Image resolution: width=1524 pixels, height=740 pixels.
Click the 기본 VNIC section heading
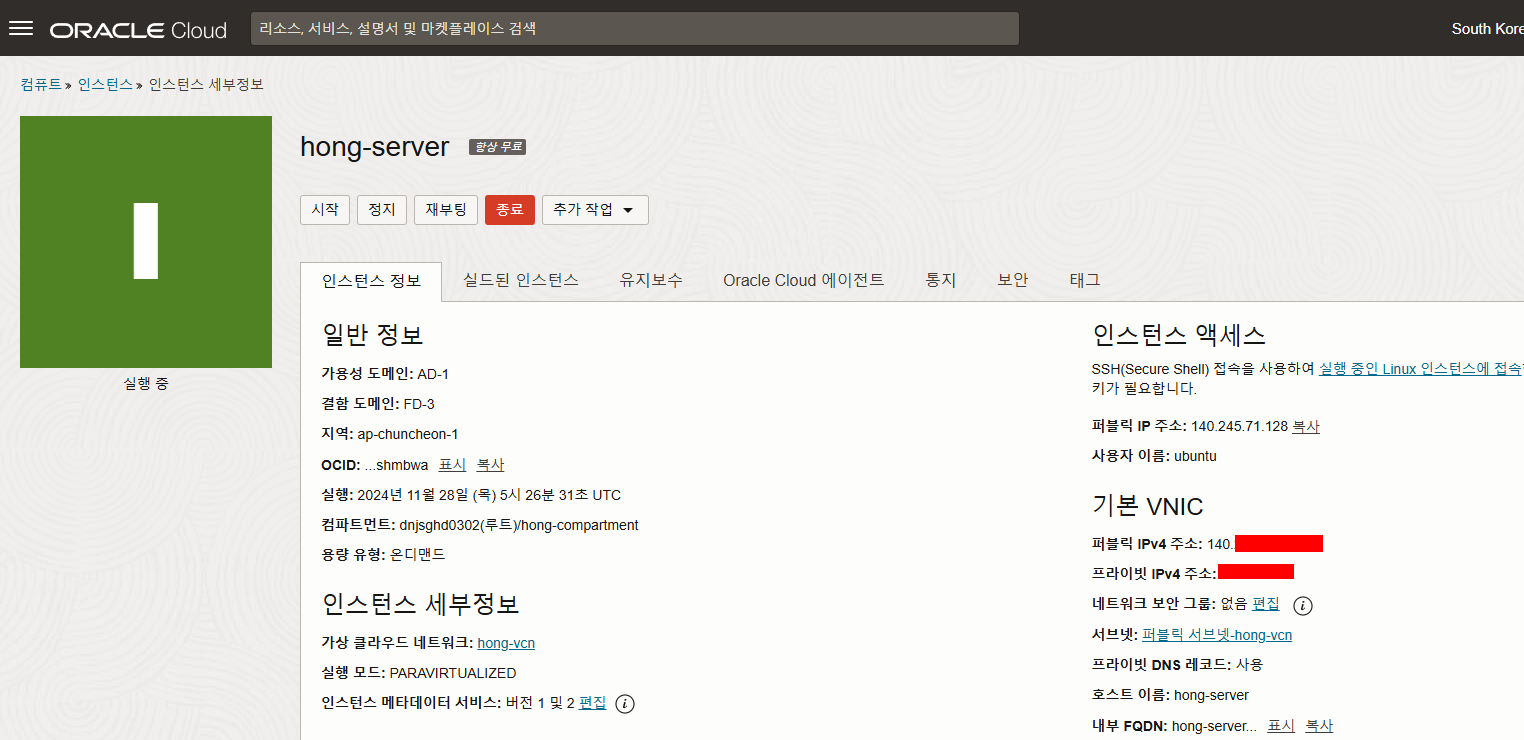[x=1147, y=506]
